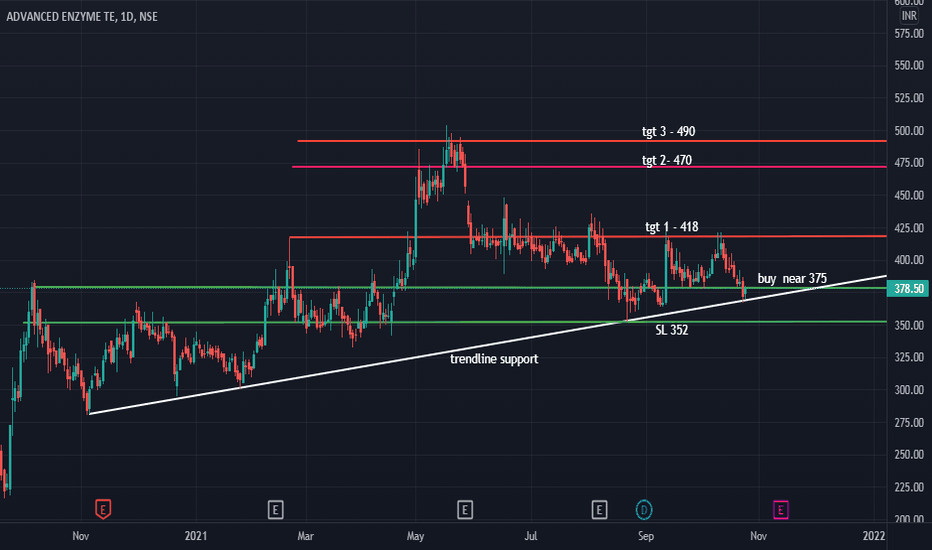Click the 300.00 price axis label
Image resolution: width=932 pixels, height=550 pixels.
point(909,390)
